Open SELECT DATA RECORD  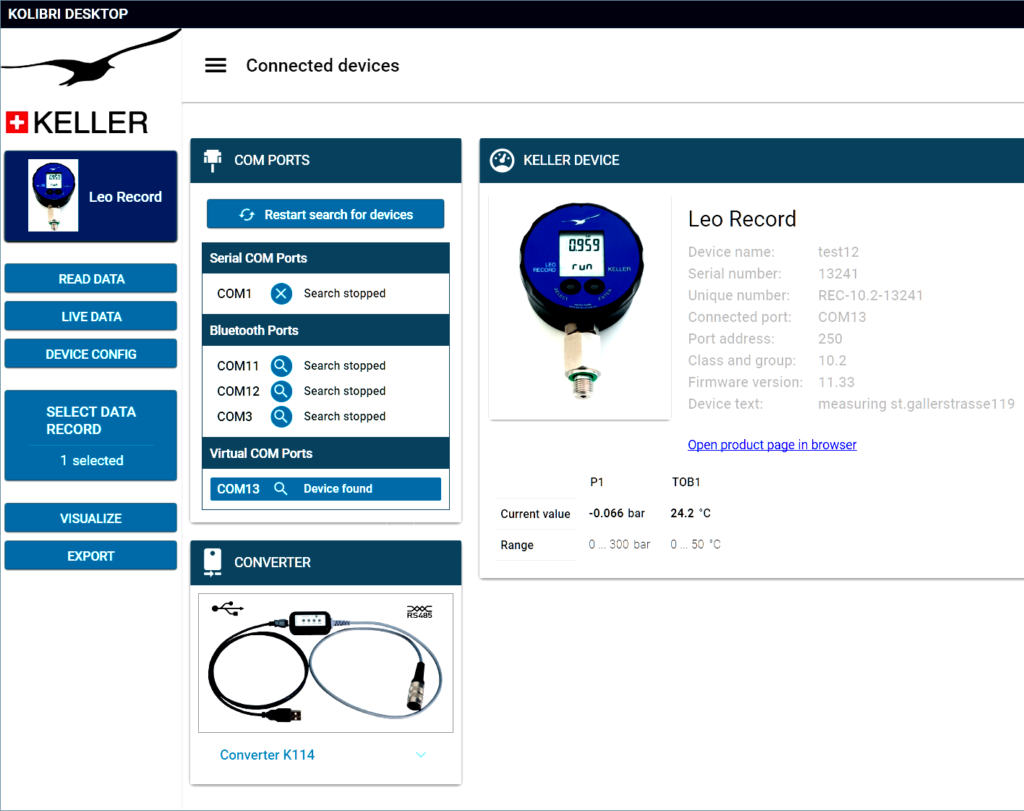coord(91,436)
